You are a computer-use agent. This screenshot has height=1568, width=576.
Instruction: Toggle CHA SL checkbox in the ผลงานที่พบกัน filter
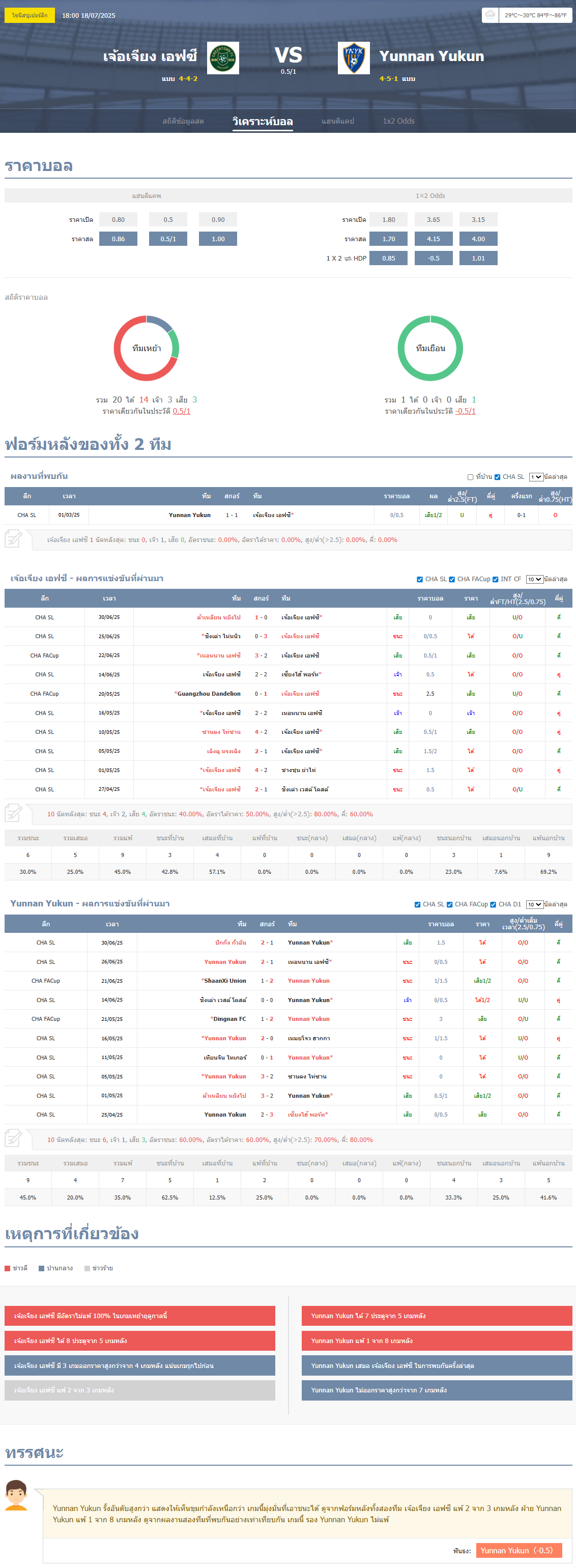(498, 477)
